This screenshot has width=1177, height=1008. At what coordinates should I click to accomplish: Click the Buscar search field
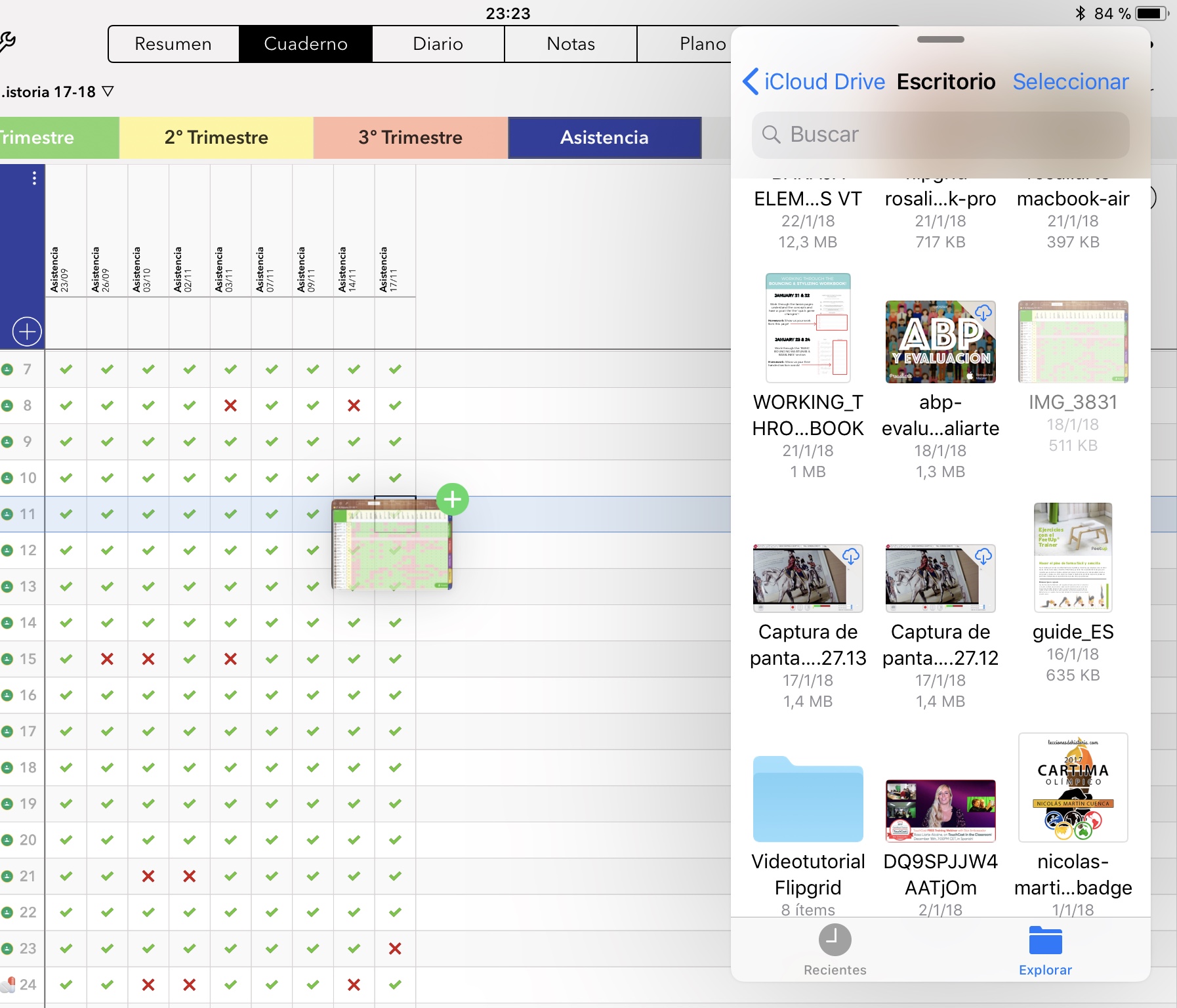[x=940, y=135]
